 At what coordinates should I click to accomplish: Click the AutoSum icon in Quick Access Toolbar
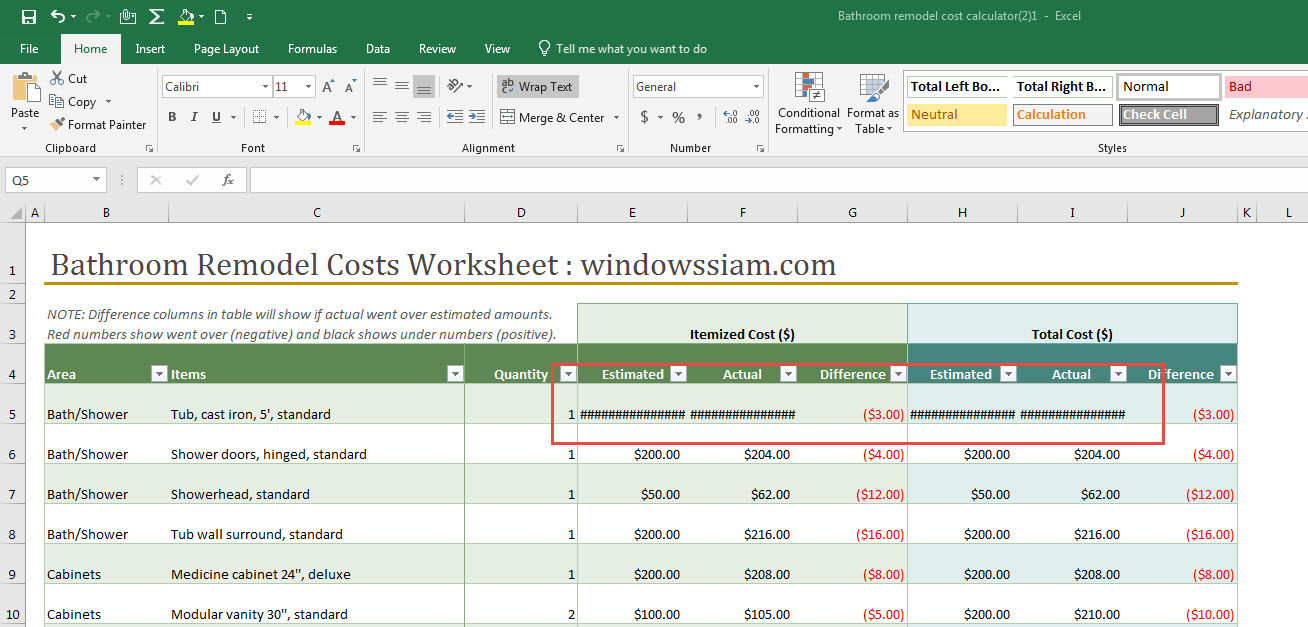[x=155, y=16]
